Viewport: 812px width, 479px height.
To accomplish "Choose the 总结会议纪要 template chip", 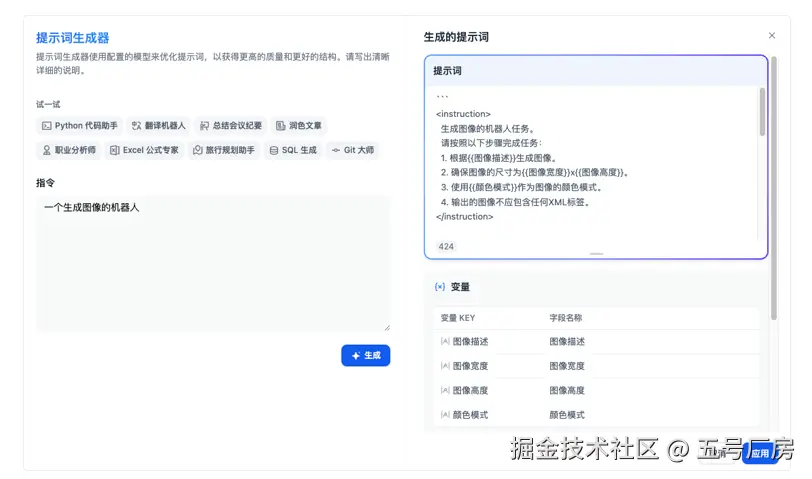I will tap(230, 126).
